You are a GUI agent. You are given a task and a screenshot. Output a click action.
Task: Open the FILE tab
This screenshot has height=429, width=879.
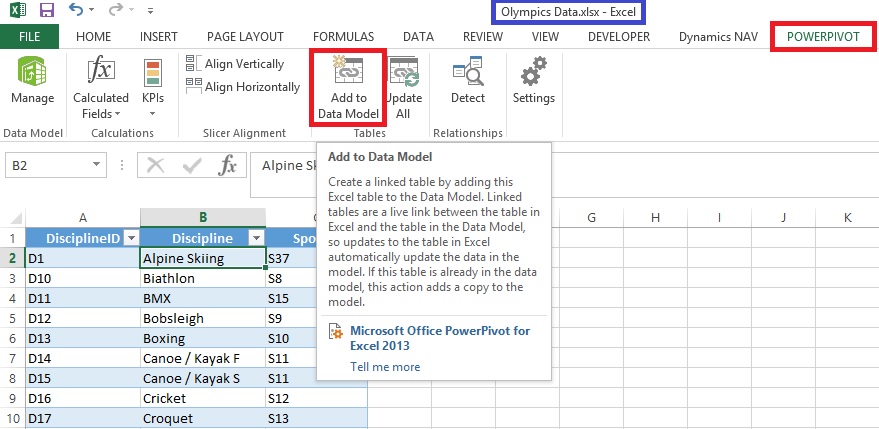click(x=29, y=37)
